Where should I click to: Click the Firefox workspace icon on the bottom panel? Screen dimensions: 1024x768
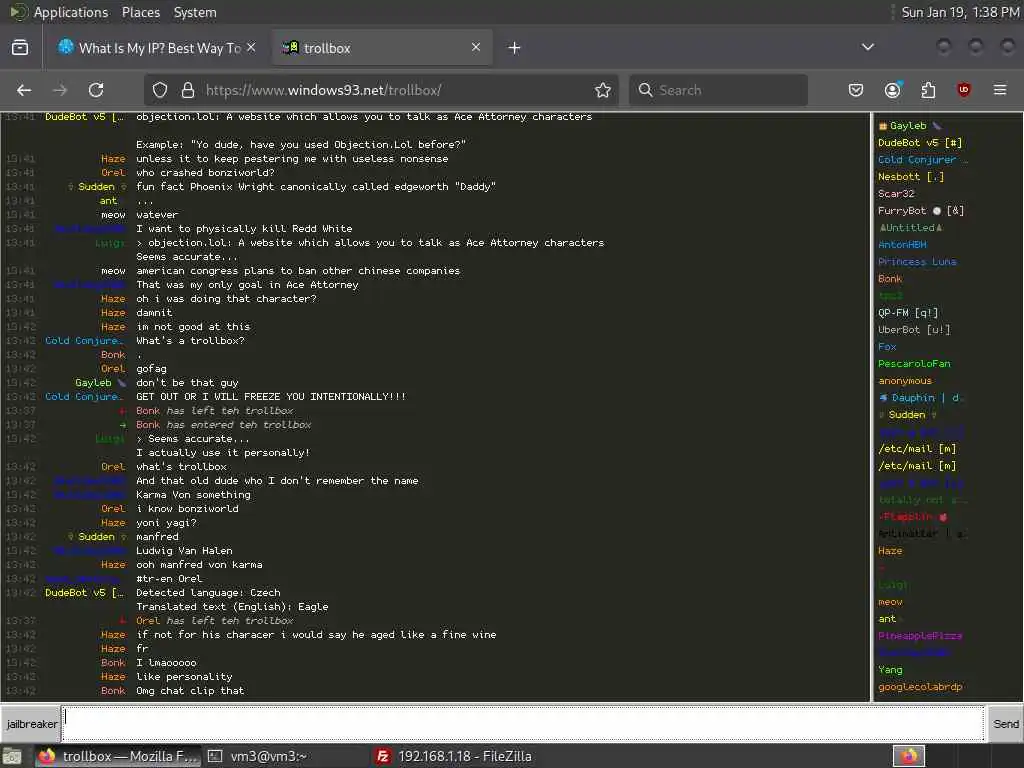click(909, 756)
